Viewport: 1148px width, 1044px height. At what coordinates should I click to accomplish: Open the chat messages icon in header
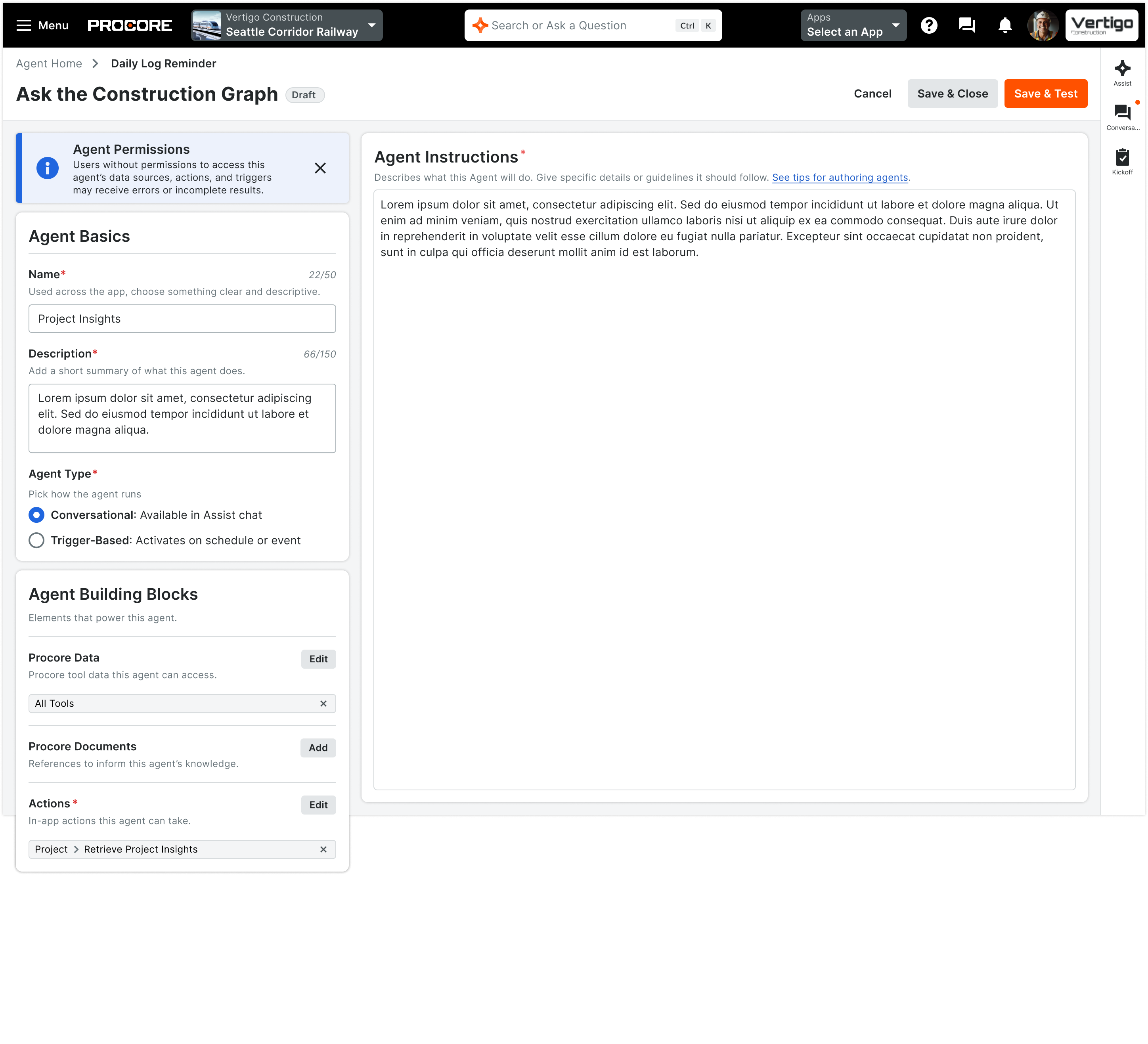tap(967, 26)
